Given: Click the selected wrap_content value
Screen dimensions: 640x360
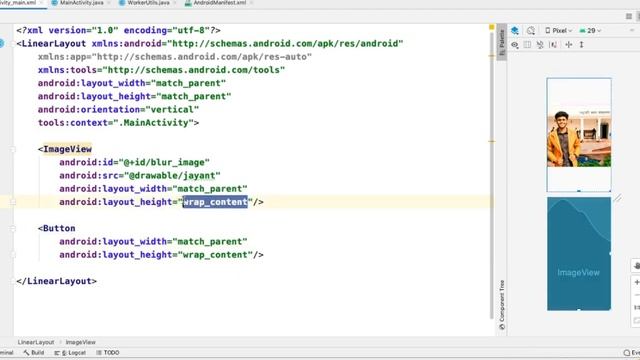Looking at the screenshot, I should tap(215, 202).
